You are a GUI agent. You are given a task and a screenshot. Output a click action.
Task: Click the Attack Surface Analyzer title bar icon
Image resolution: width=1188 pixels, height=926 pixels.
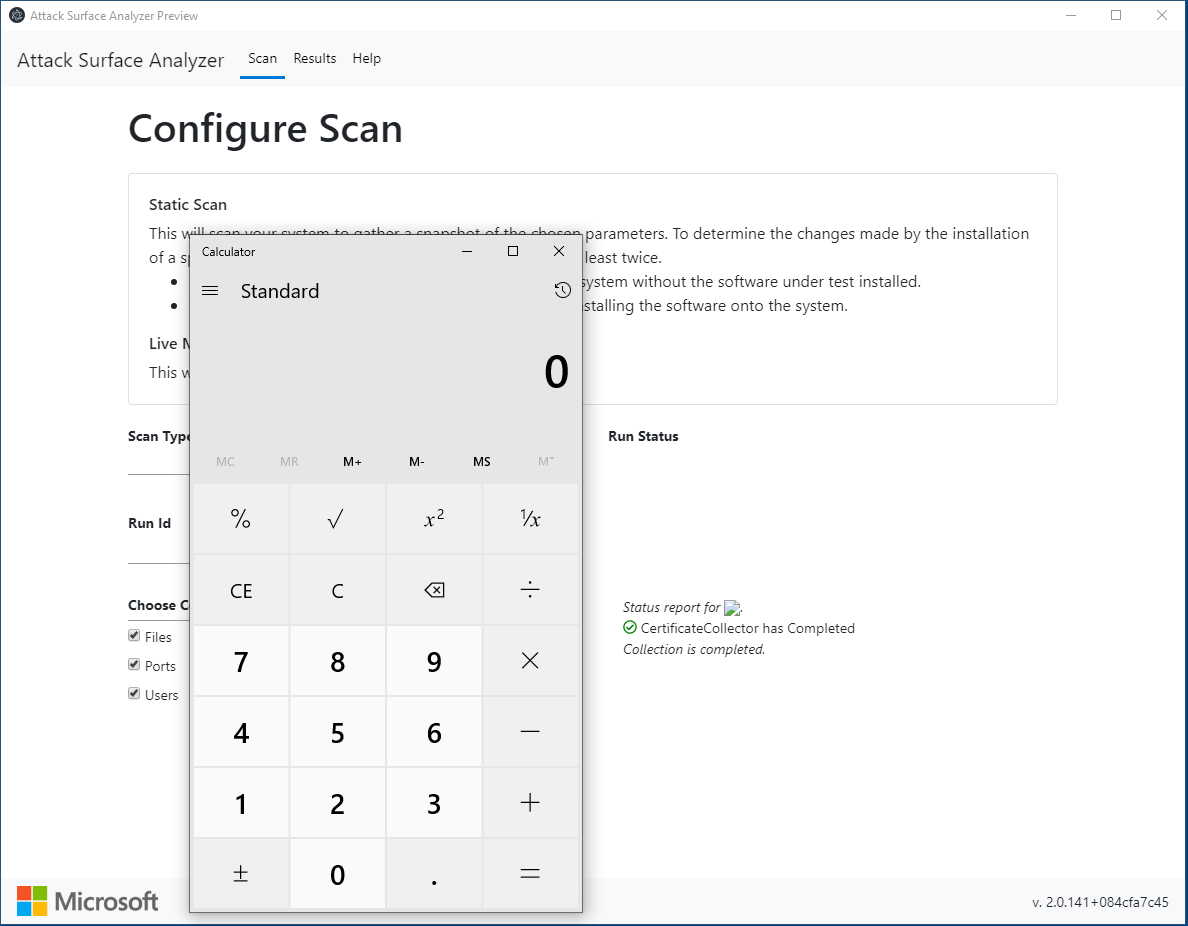tap(17, 15)
